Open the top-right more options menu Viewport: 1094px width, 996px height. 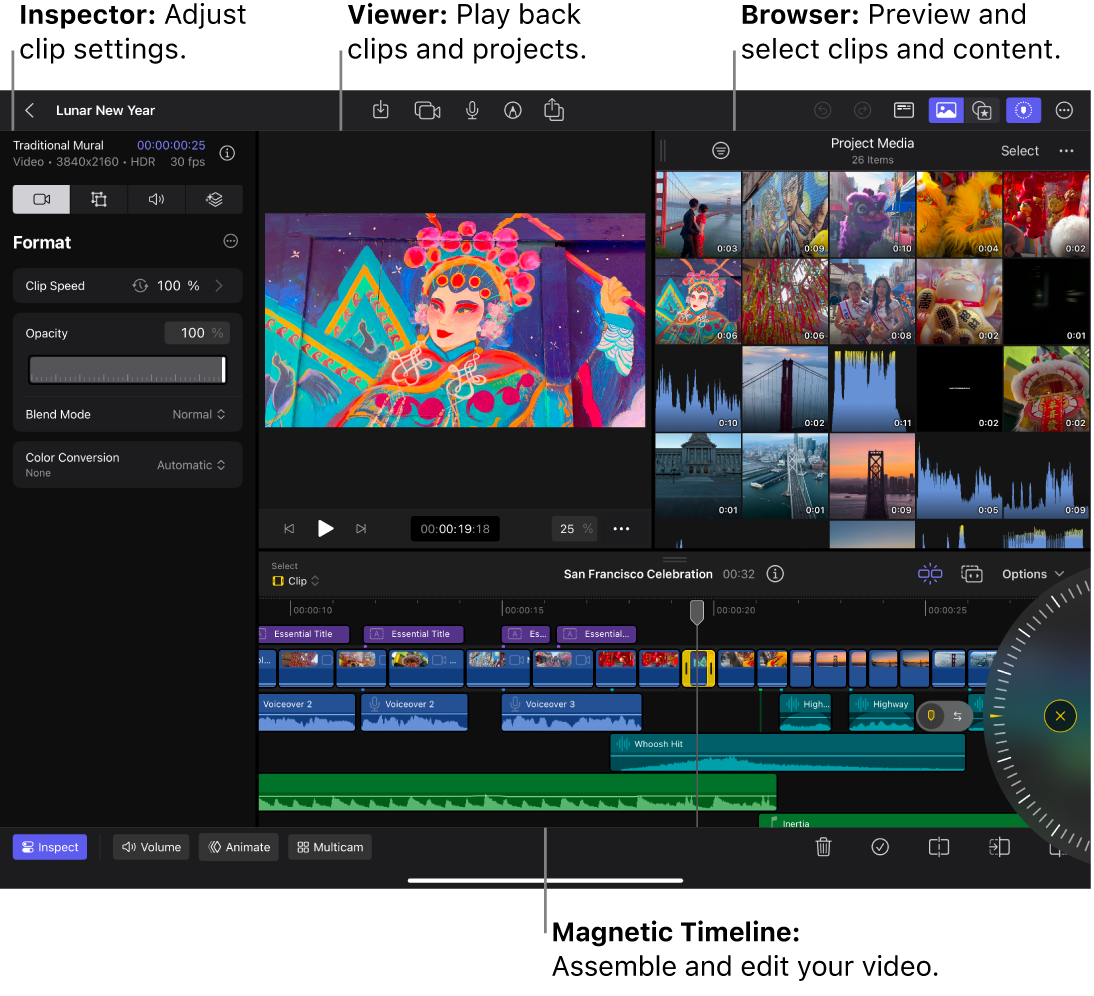click(1064, 110)
